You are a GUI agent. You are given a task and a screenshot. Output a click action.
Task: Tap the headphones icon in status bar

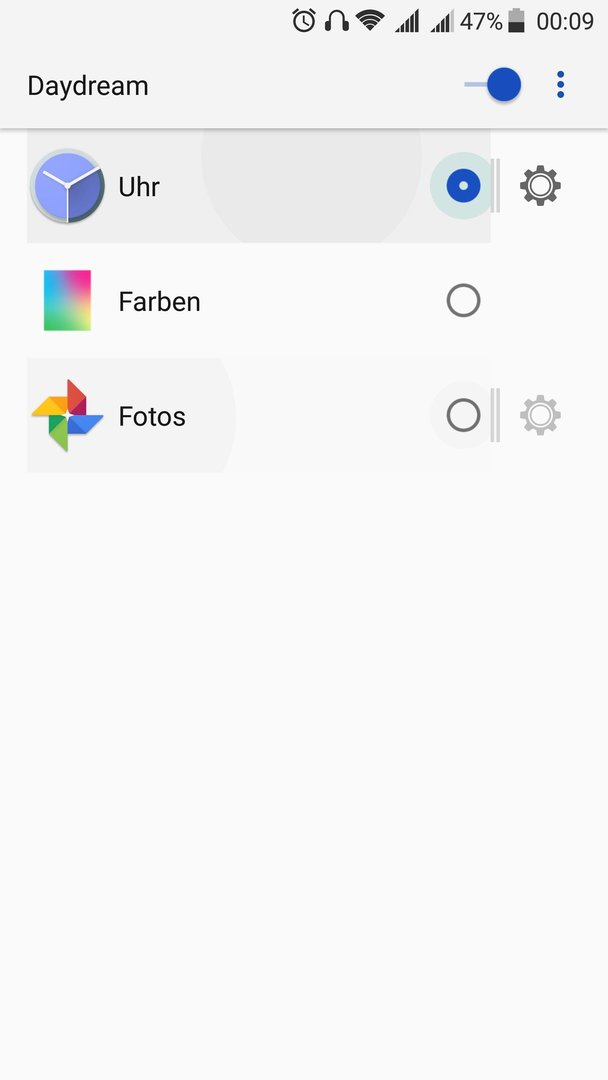coord(337,21)
